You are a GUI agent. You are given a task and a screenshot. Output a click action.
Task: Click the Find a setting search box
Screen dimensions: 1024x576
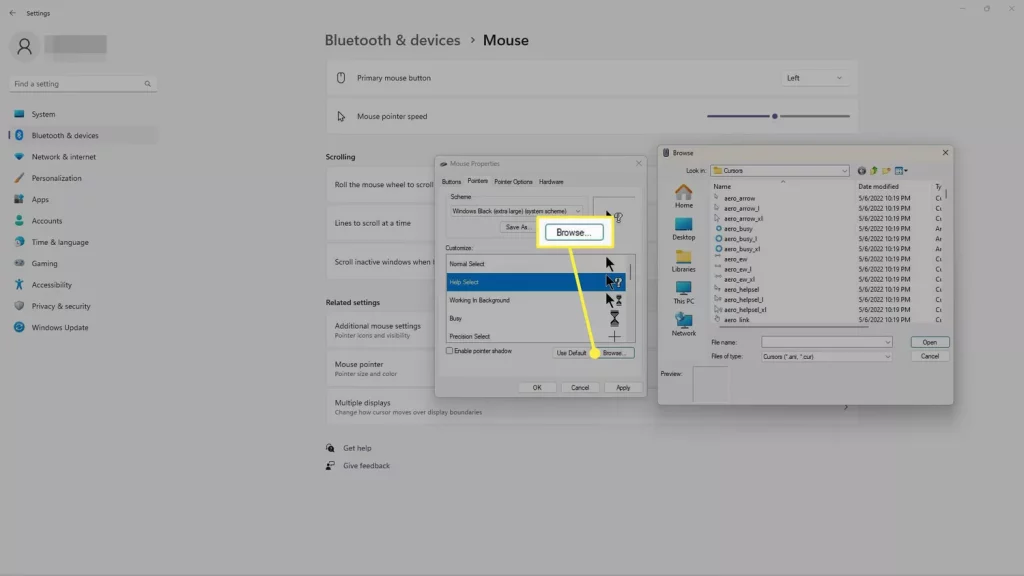point(82,84)
